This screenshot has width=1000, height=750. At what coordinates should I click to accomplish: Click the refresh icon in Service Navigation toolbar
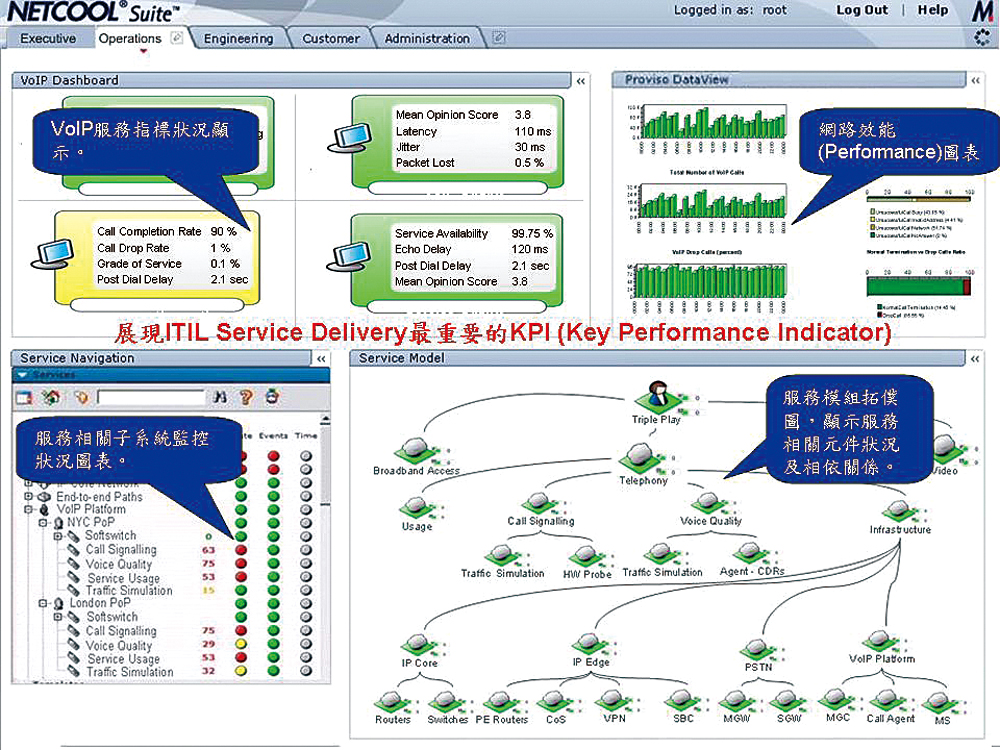point(51,397)
